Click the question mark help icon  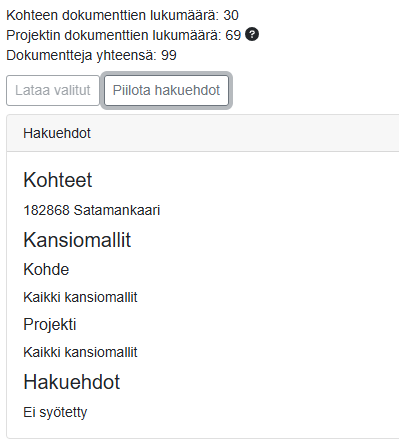coord(252,34)
